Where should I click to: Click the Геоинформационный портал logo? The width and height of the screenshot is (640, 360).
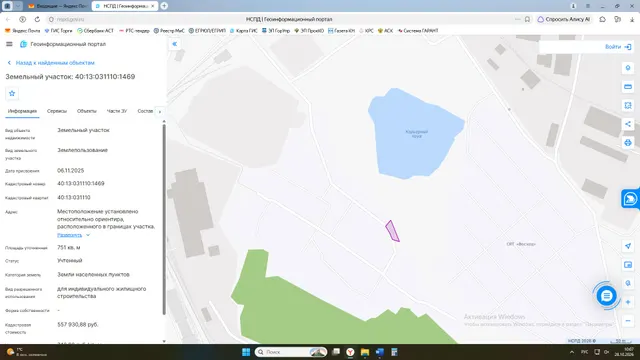(63, 44)
